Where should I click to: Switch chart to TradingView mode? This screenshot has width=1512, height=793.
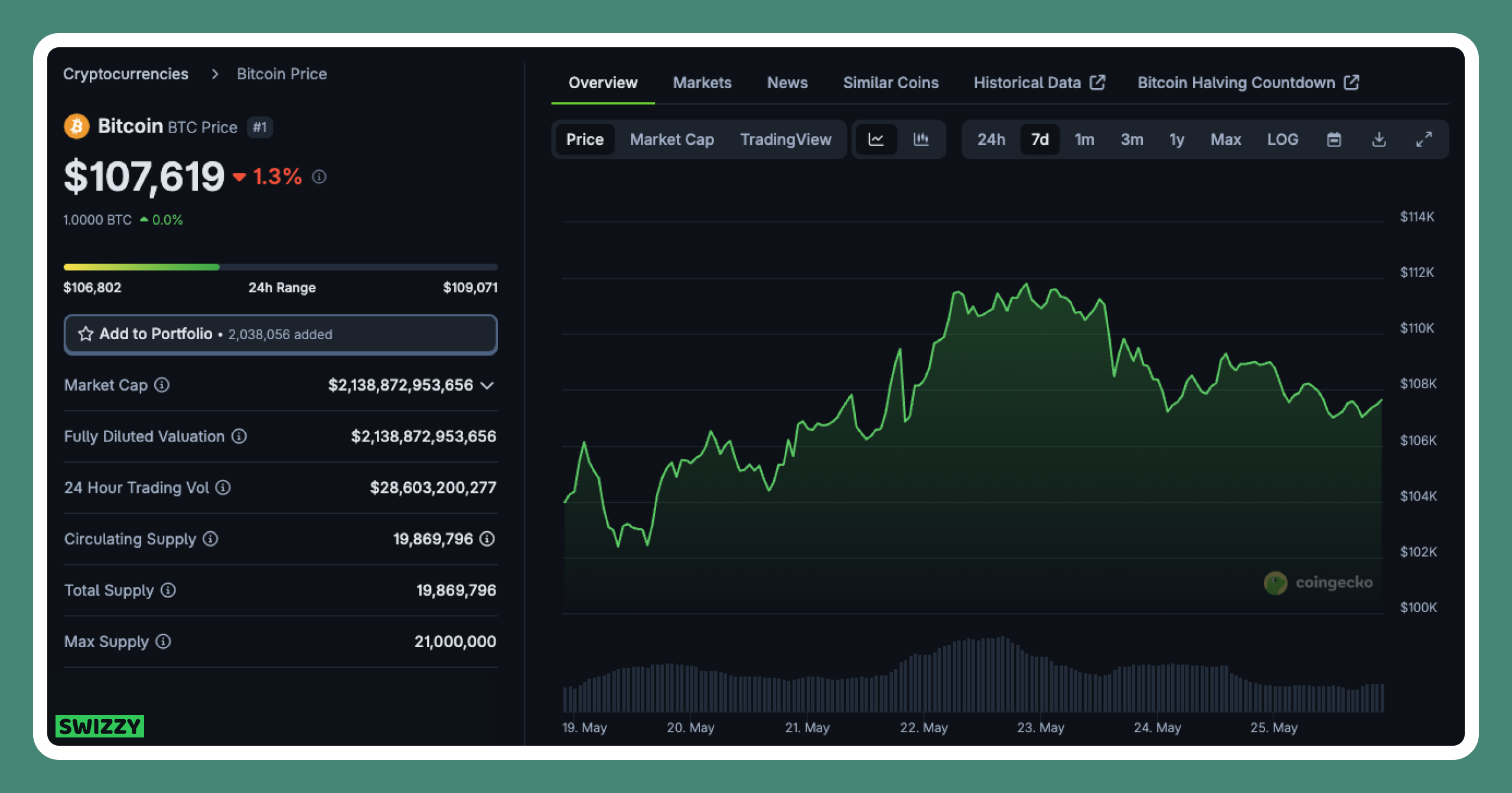point(786,139)
